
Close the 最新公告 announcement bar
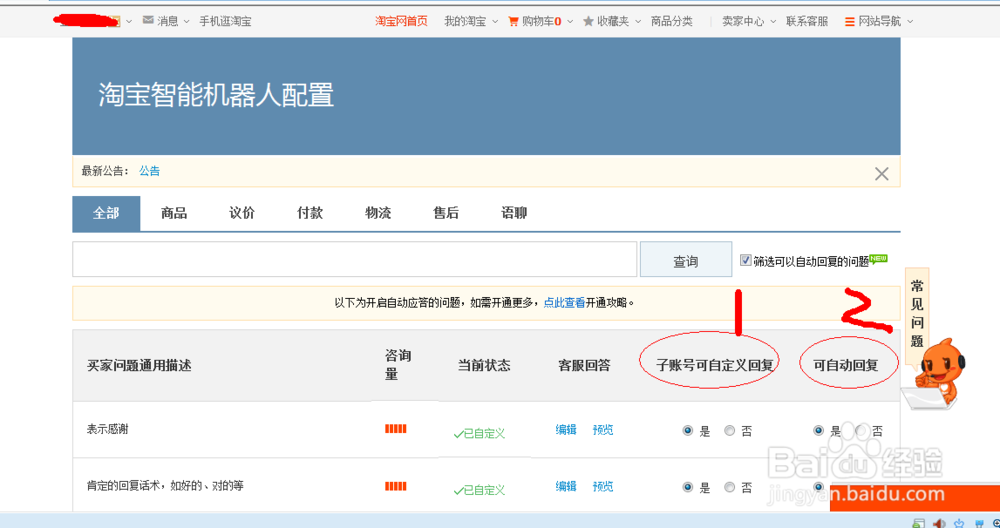pos(881,173)
